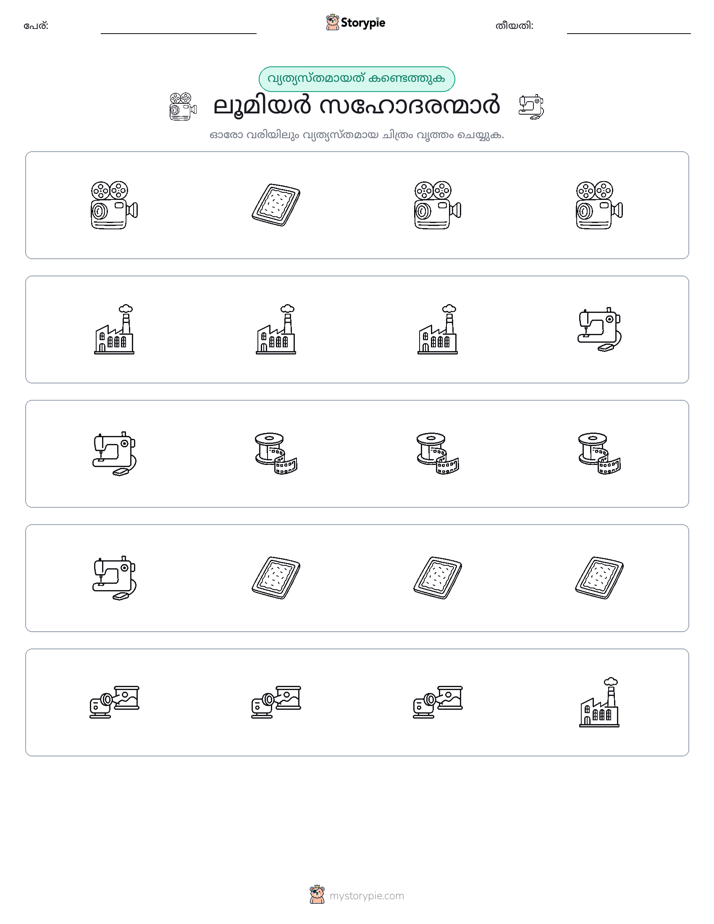The image size is (714, 924).
Task: Click the movie camera icon beside title
Action: coord(183,107)
